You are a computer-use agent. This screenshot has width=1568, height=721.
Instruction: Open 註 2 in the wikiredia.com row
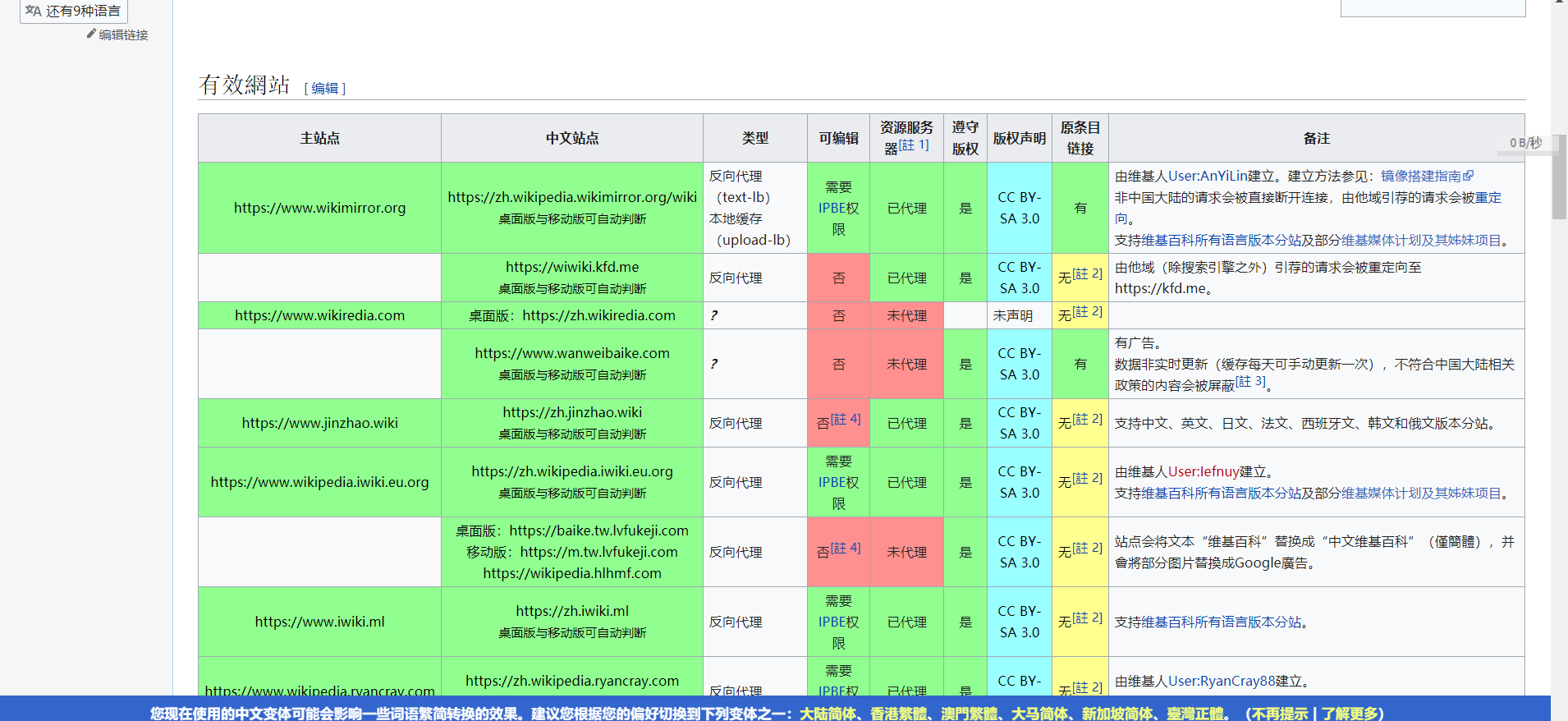[x=1087, y=312]
